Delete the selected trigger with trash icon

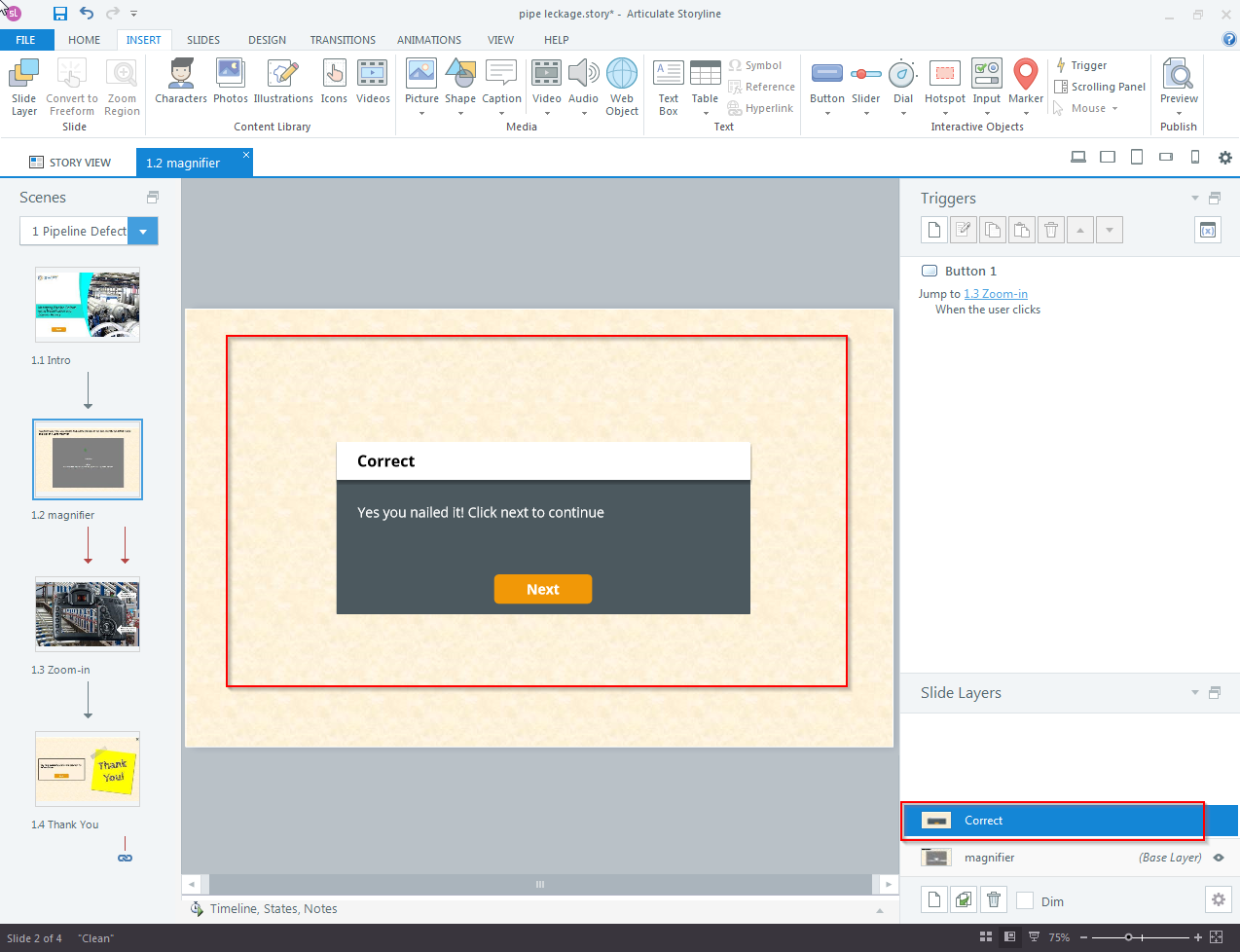1051,230
